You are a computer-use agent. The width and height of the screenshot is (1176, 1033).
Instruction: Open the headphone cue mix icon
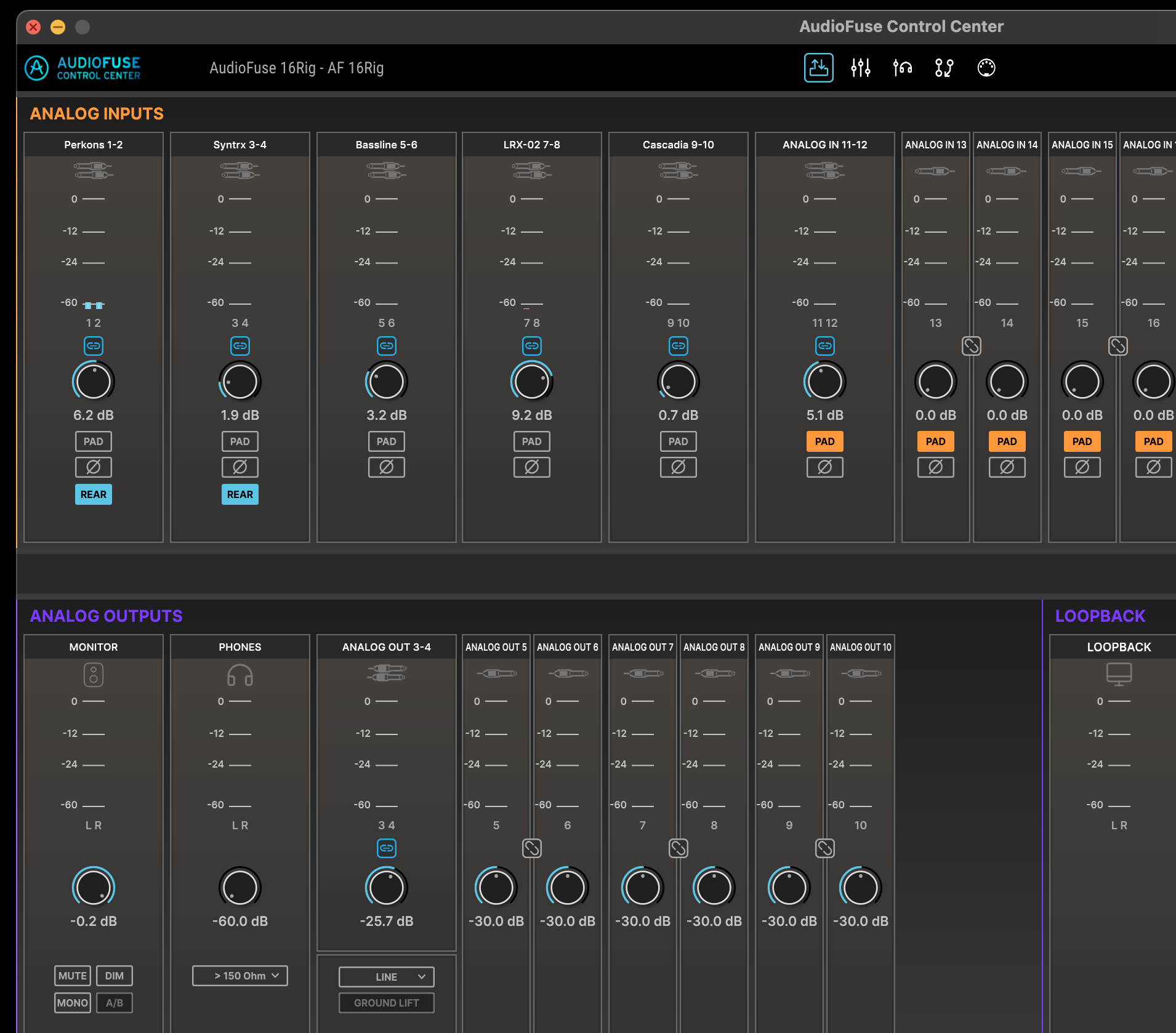tap(903, 68)
